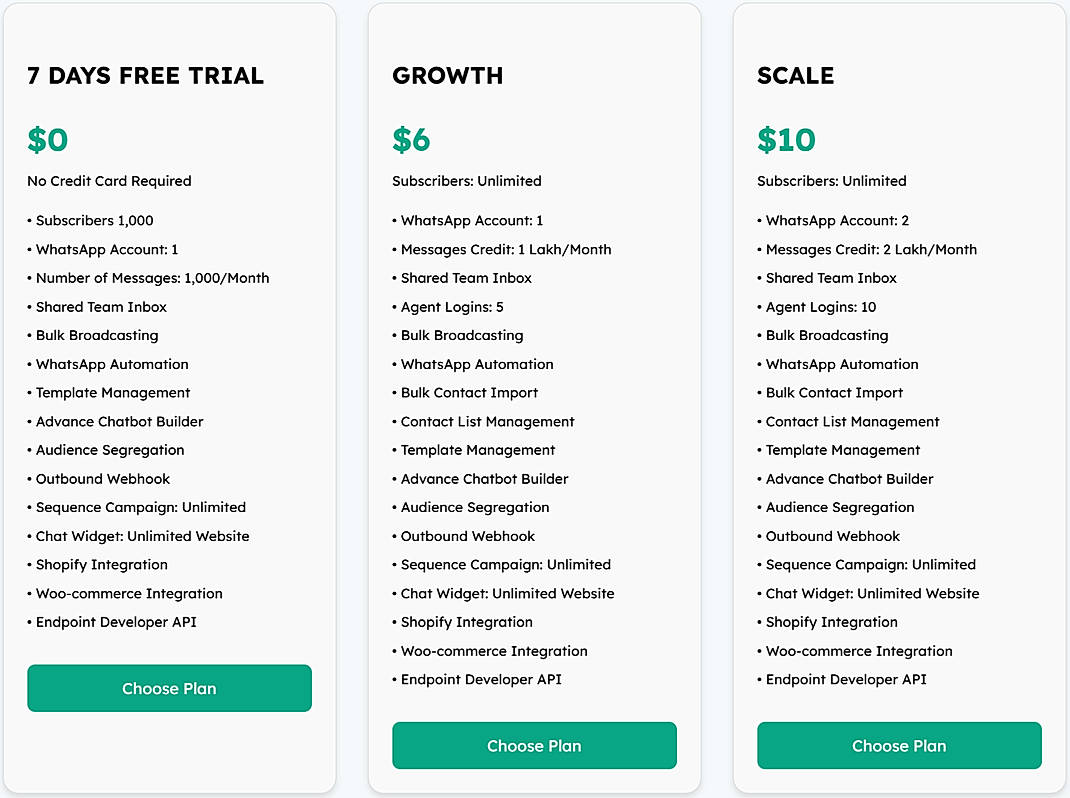This screenshot has height=798, width=1070.
Task: Click Choose Plan under the Growth plan
Action: 534,745
